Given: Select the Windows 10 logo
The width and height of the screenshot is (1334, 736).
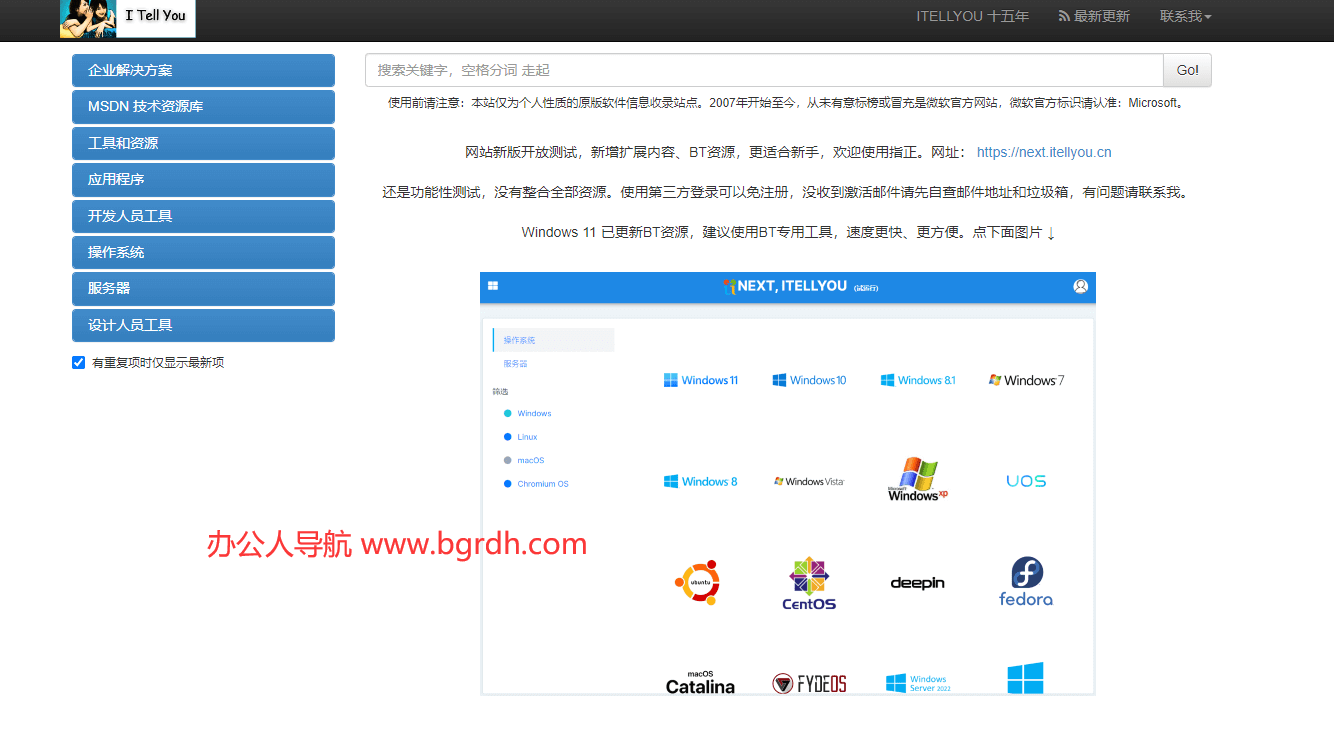Looking at the screenshot, I should [809, 380].
